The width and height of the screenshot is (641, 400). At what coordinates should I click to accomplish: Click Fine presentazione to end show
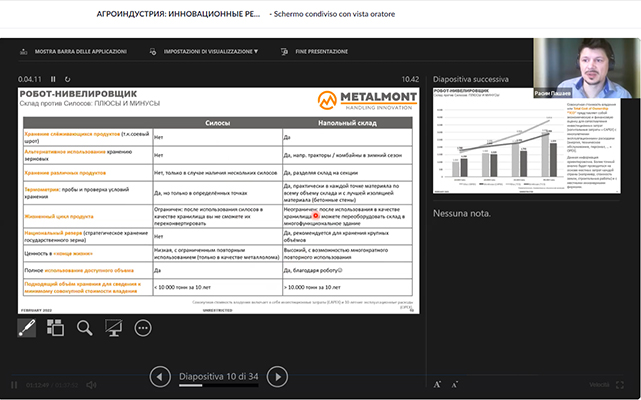pos(319,50)
